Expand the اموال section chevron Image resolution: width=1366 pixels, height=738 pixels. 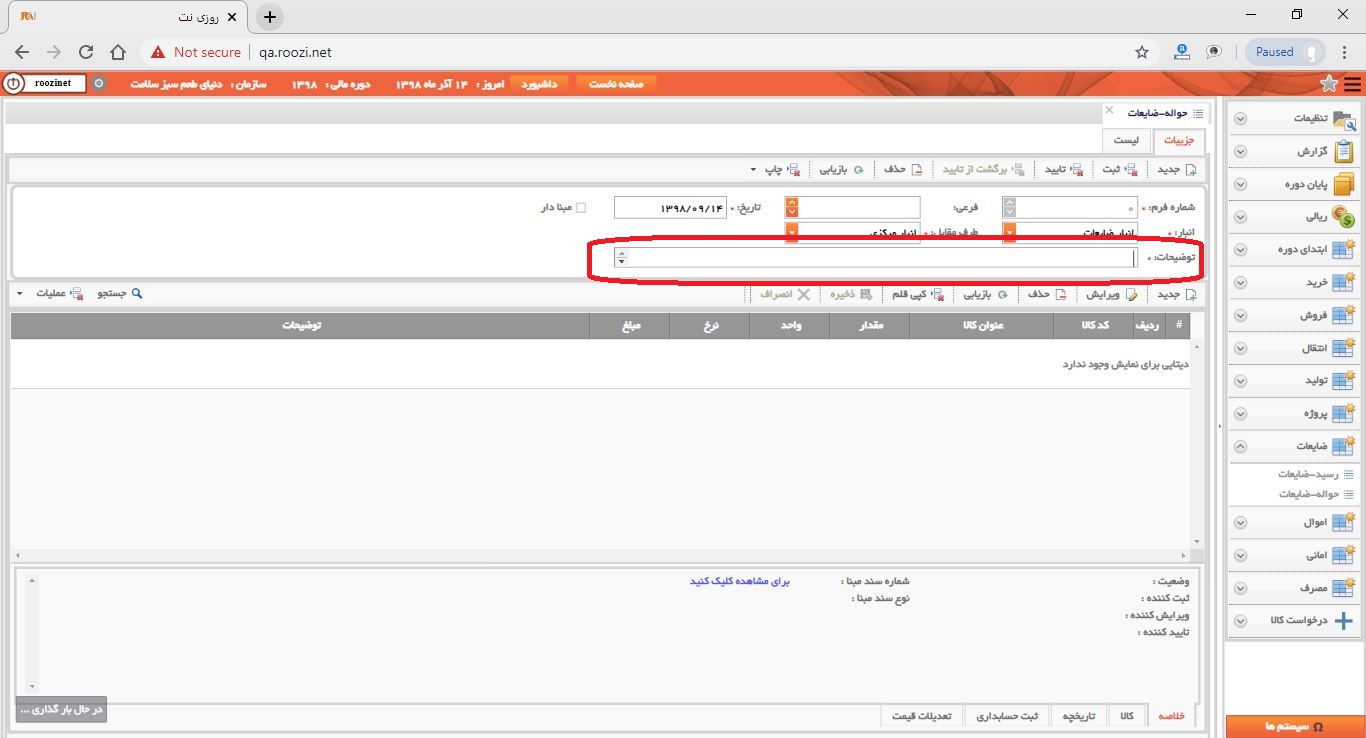(1241, 523)
